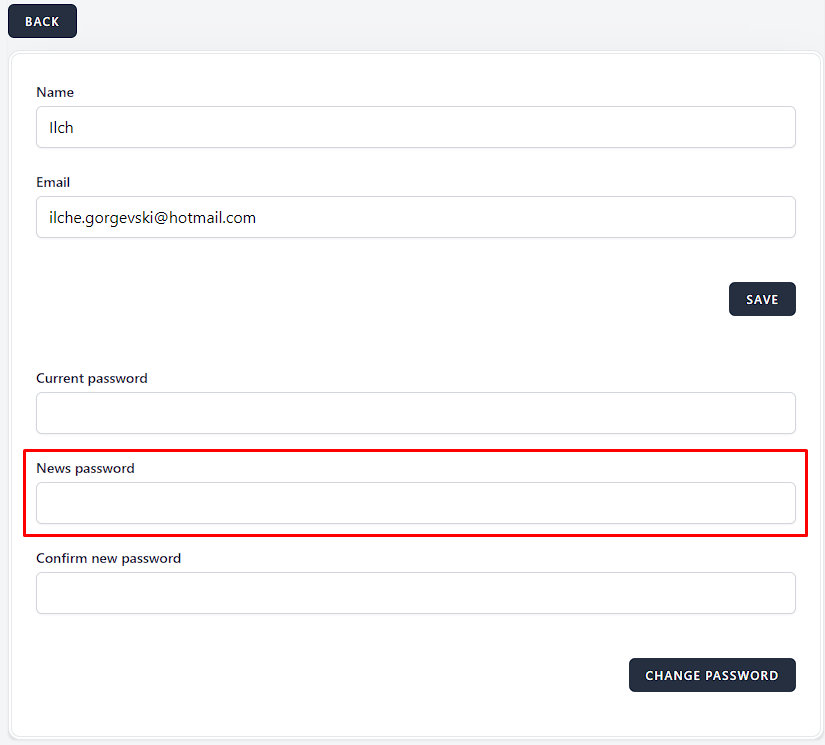Click the "Ilch" text in Name field
This screenshot has height=745, width=825.
62,128
